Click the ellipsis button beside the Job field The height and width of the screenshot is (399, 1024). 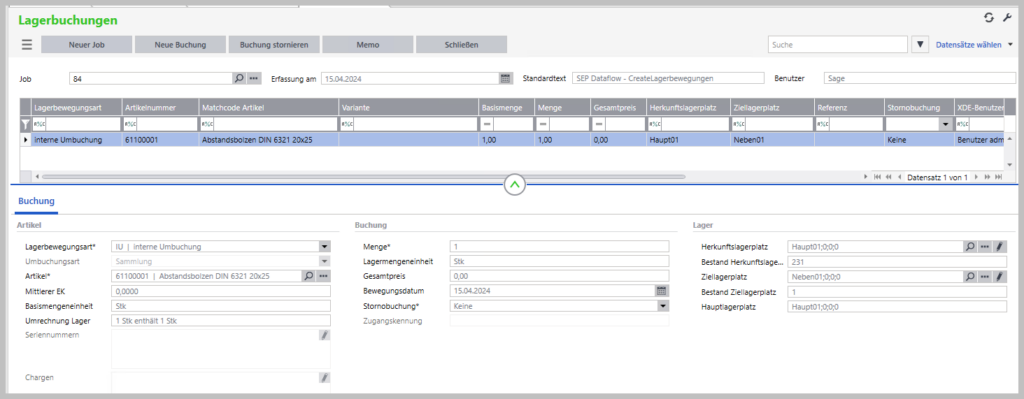click(x=253, y=78)
